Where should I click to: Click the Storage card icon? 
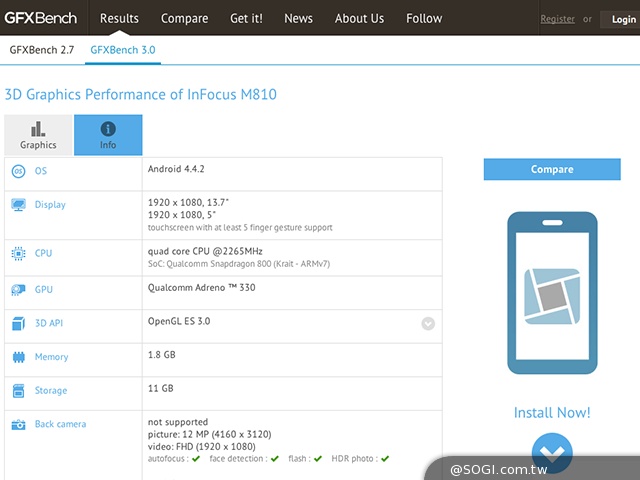click(18, 391)
